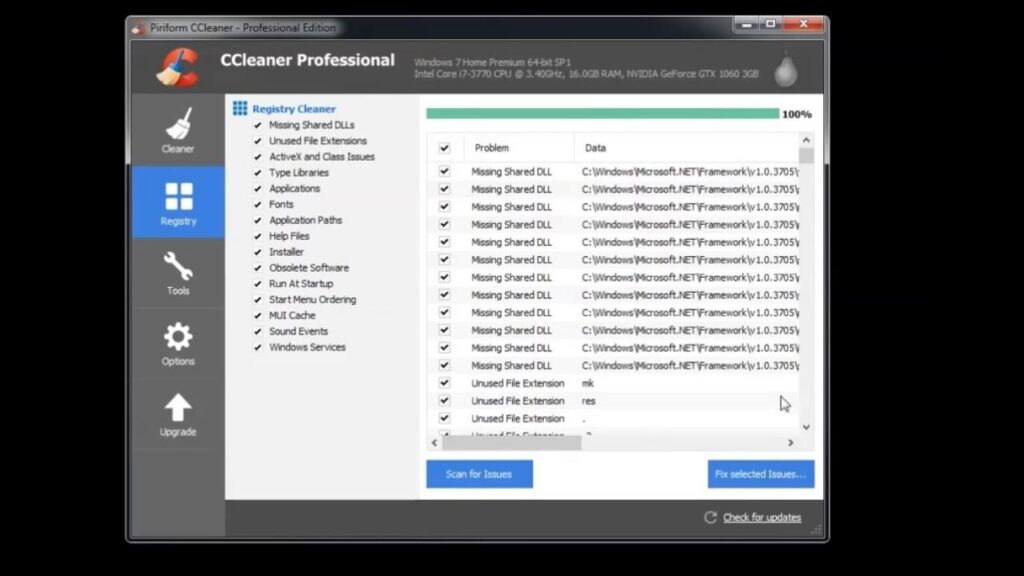Screen dimensions: 1024x576
Task: Toggle the select-all checkbox in results header
Action: click(x=444, y=147)
